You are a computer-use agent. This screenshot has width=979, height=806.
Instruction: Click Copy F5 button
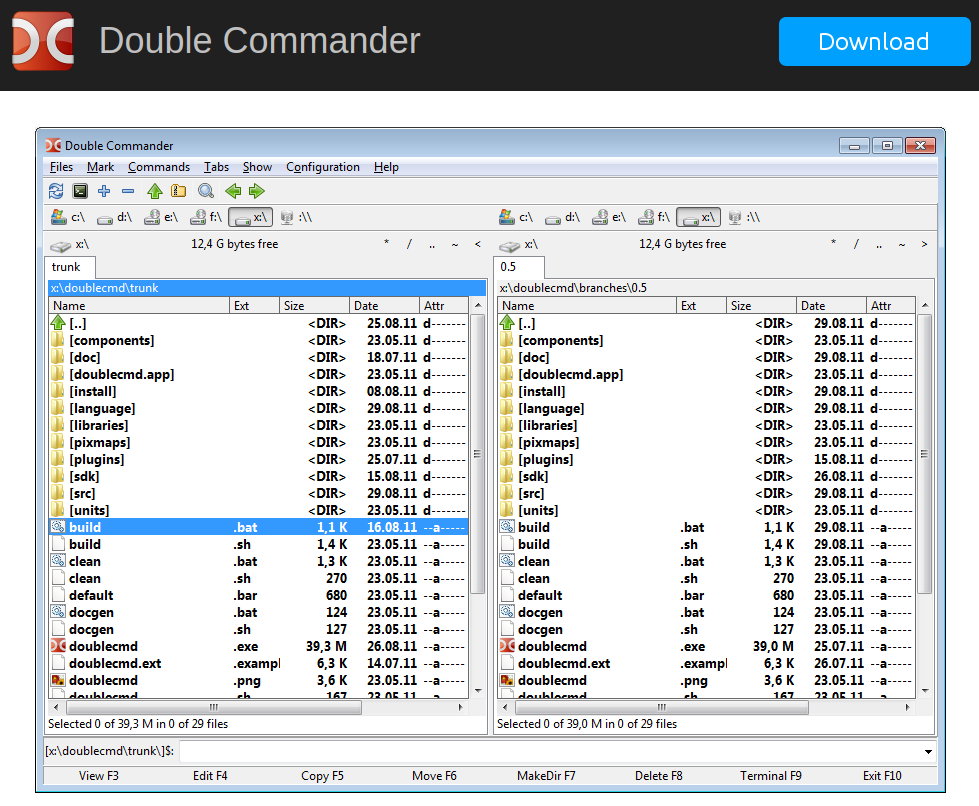322,775
